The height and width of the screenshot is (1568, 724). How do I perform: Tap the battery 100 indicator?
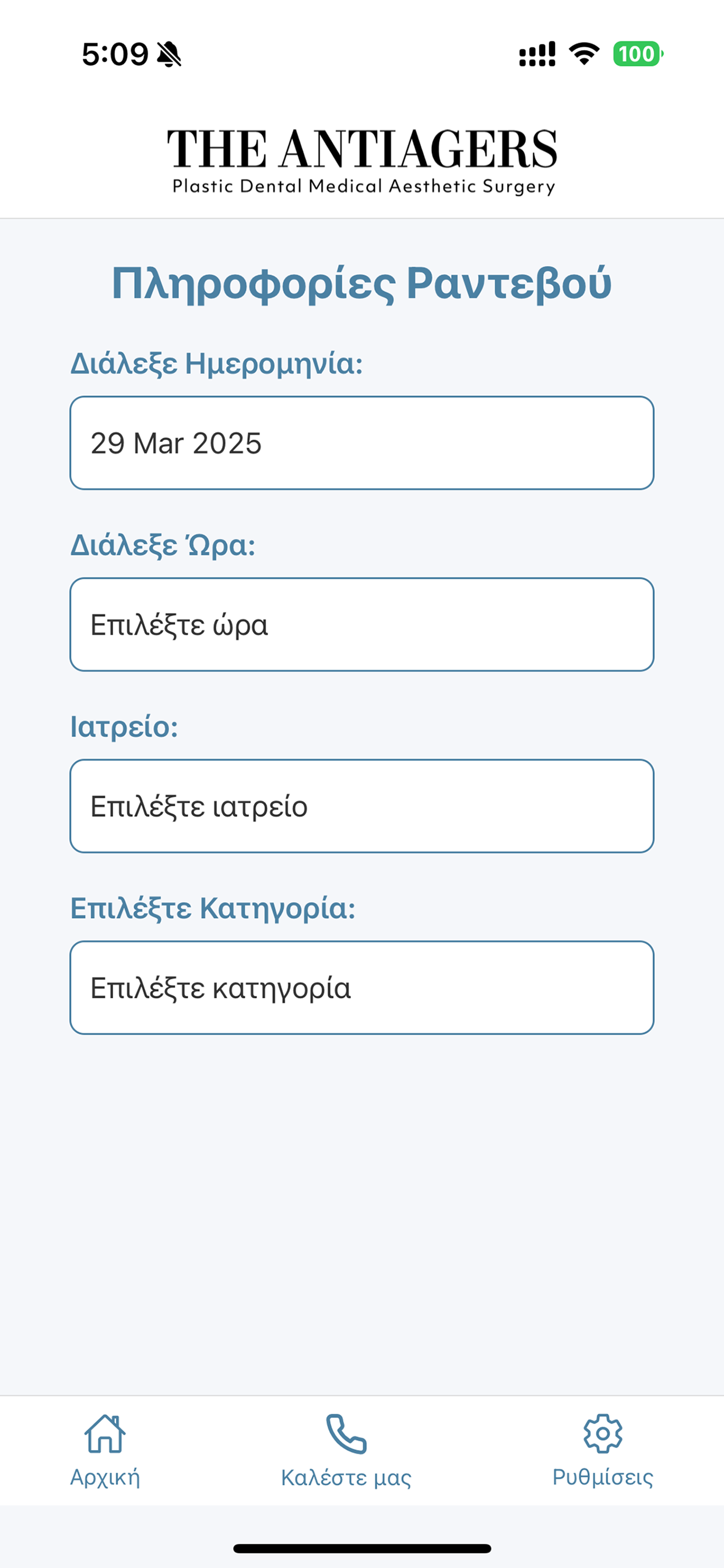[638, 54]
